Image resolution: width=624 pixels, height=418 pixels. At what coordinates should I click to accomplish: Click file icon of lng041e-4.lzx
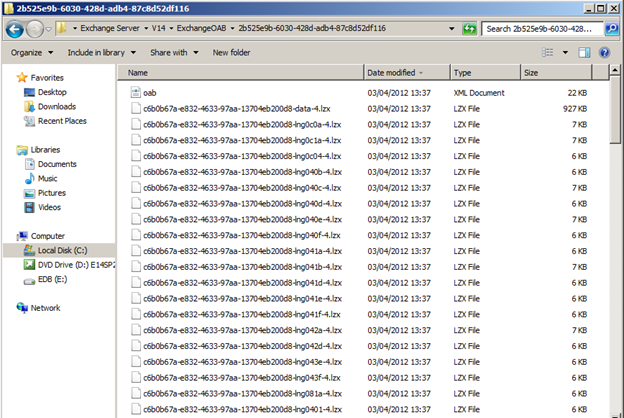click(x=136, y=299)
